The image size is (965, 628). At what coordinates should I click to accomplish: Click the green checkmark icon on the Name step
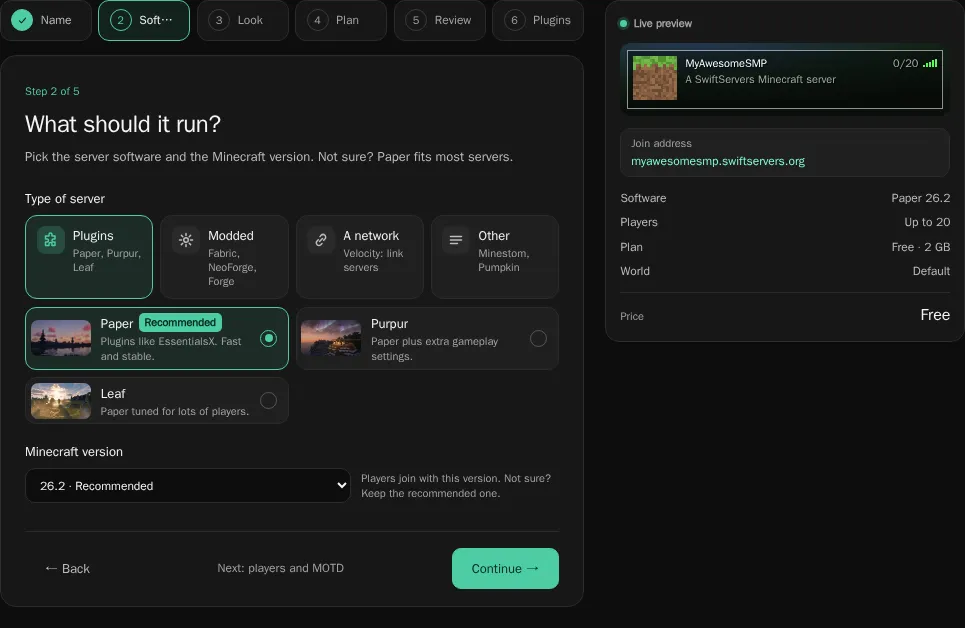coord(22,20)
